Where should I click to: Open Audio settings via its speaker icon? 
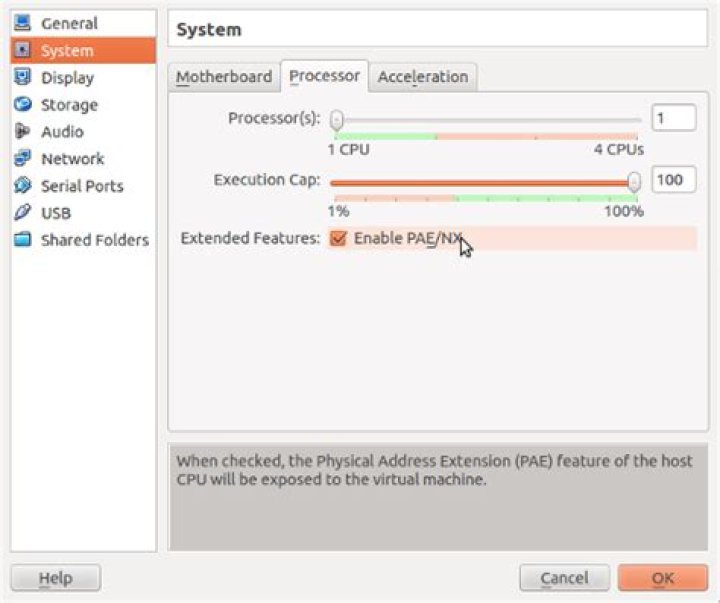coord(22,131)
